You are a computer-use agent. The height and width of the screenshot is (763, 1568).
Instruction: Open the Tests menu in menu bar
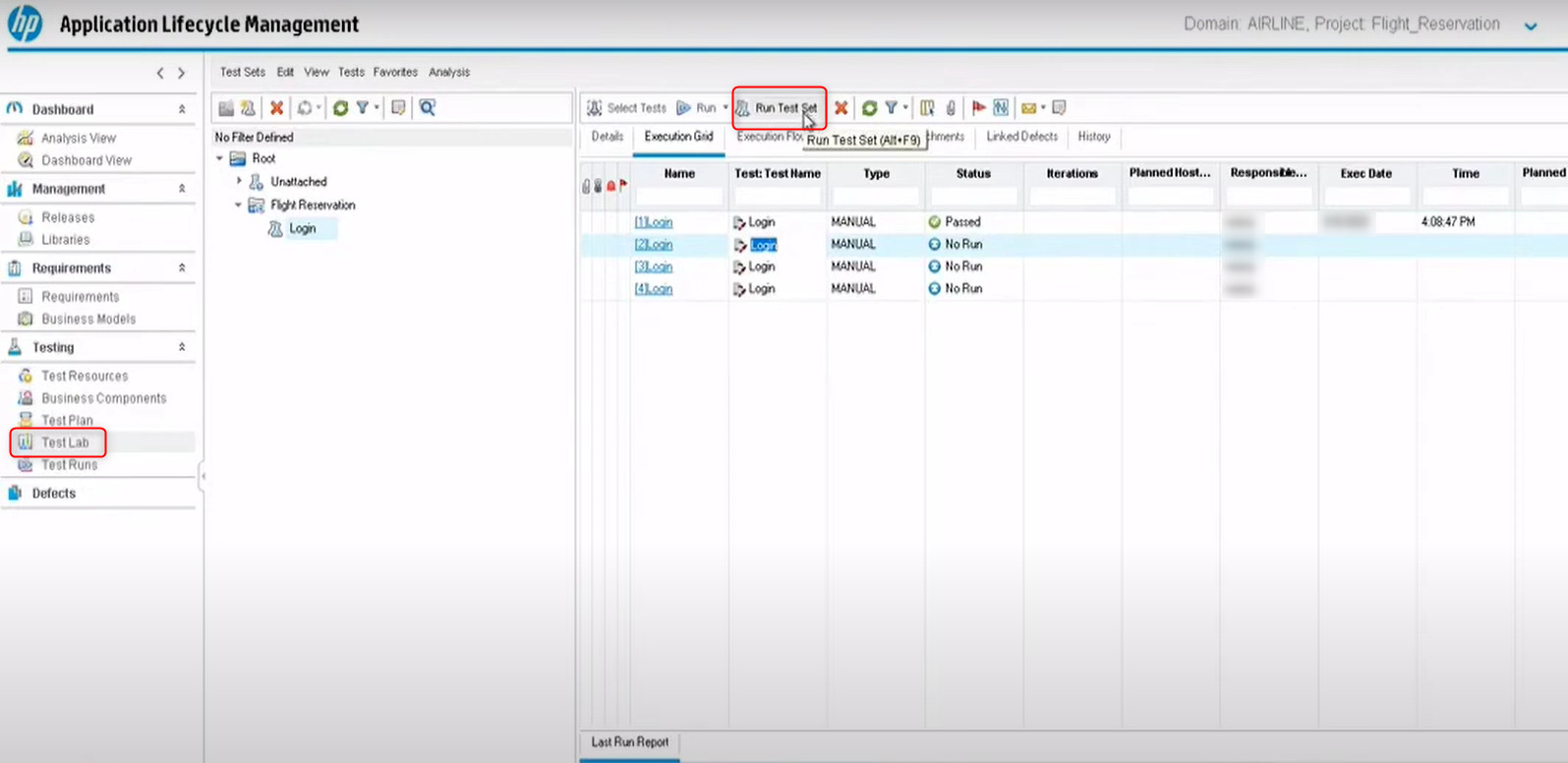pyautogui.click(x=351, y=72)
